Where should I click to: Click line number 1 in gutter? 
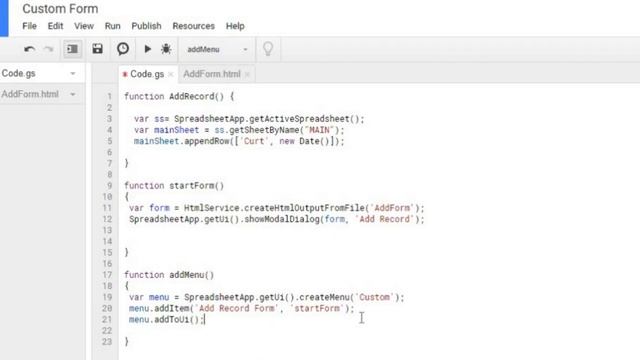109,96
